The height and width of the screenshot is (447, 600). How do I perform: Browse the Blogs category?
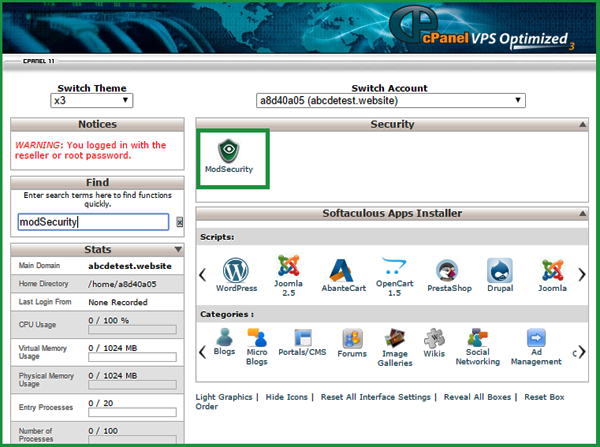pos(224,342)
